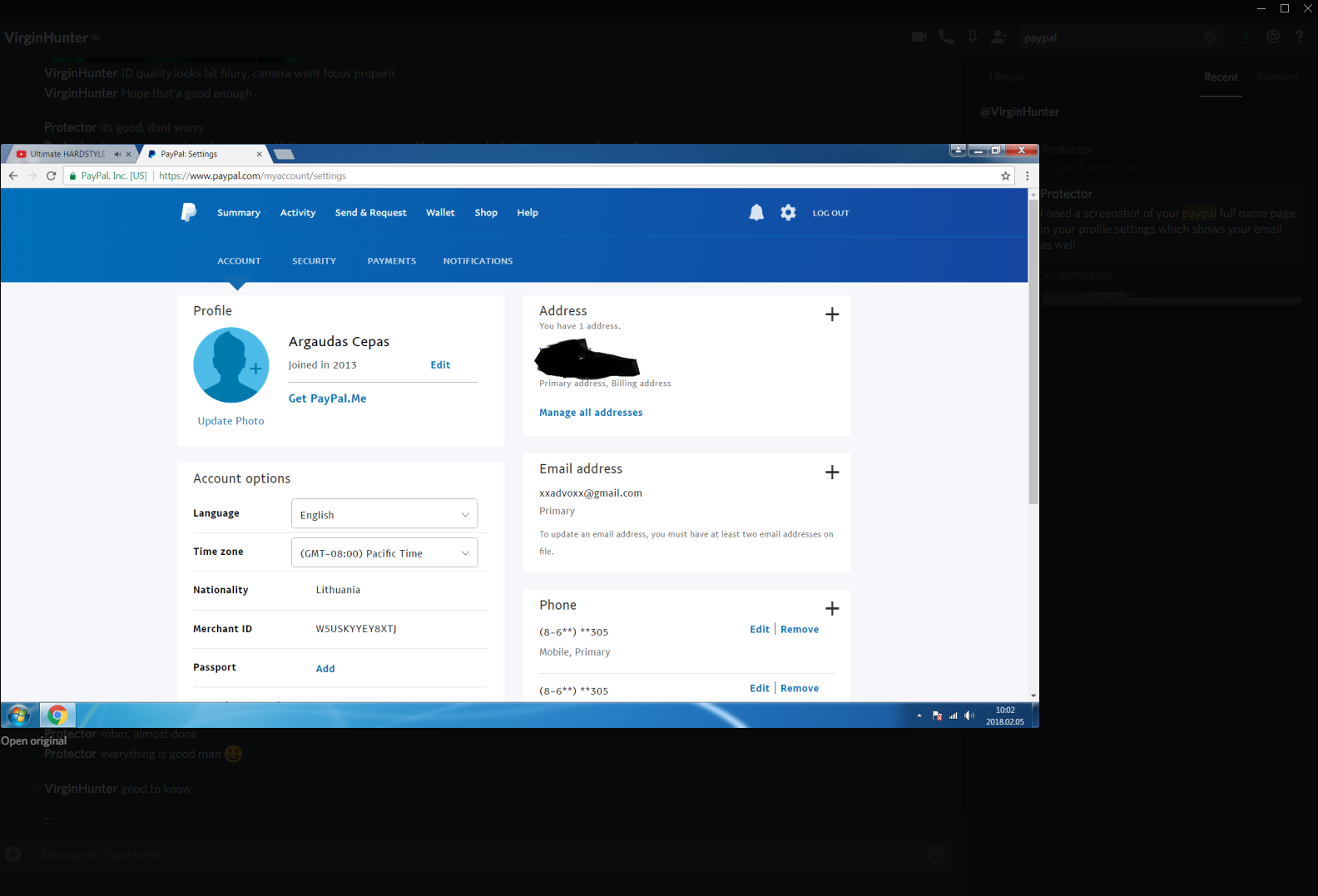Add a new phone with plus icon

[x=832, y=609]
